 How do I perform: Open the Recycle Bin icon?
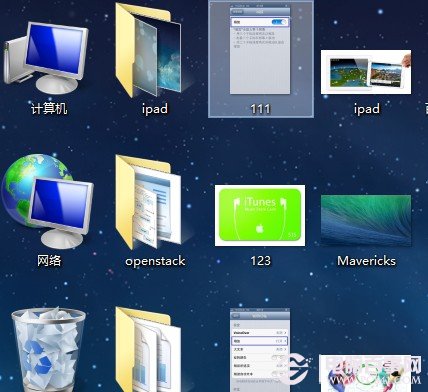coord(49,349)
